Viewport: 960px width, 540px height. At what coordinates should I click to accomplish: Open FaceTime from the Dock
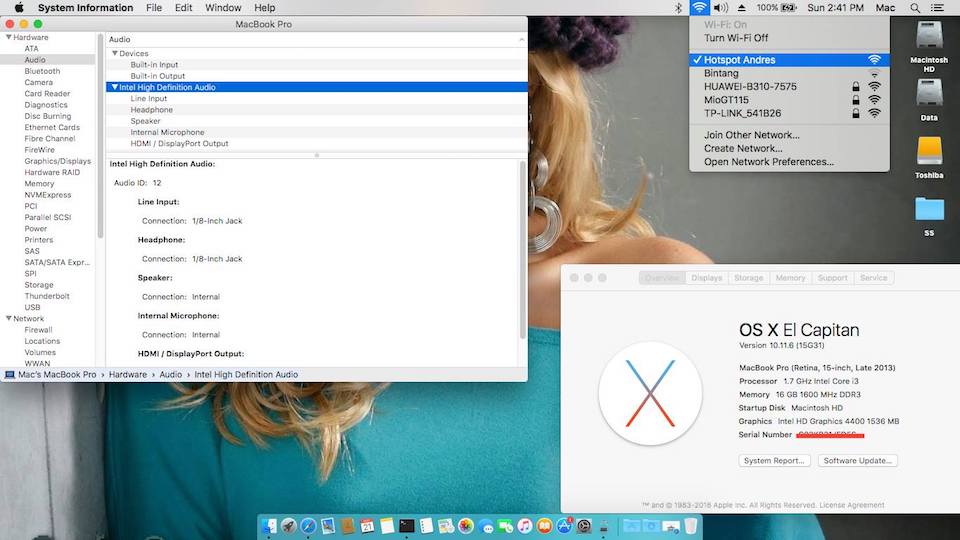[x=505, y=526]
